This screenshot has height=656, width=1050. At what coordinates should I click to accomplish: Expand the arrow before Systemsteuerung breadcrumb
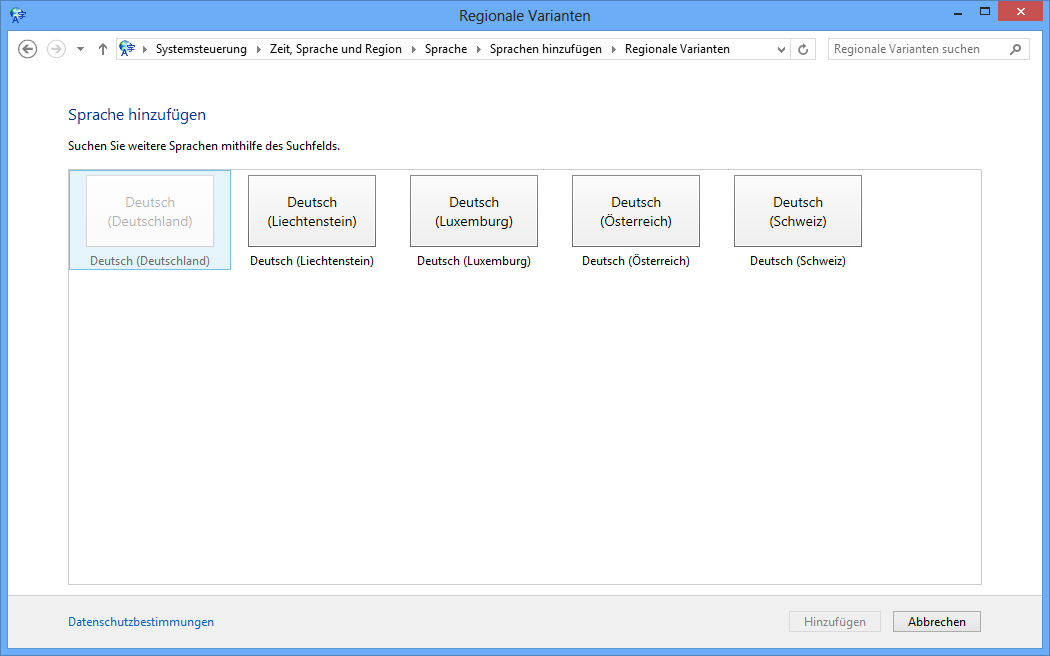tap(145, 49)
